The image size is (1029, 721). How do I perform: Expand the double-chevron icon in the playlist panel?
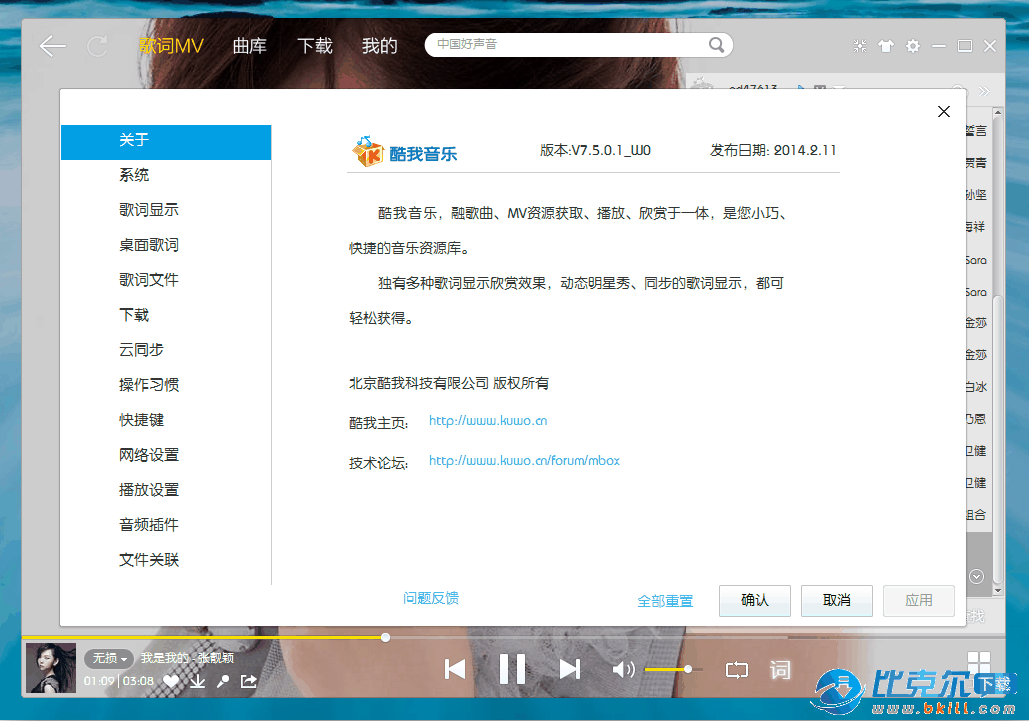(x=984, y=91)
